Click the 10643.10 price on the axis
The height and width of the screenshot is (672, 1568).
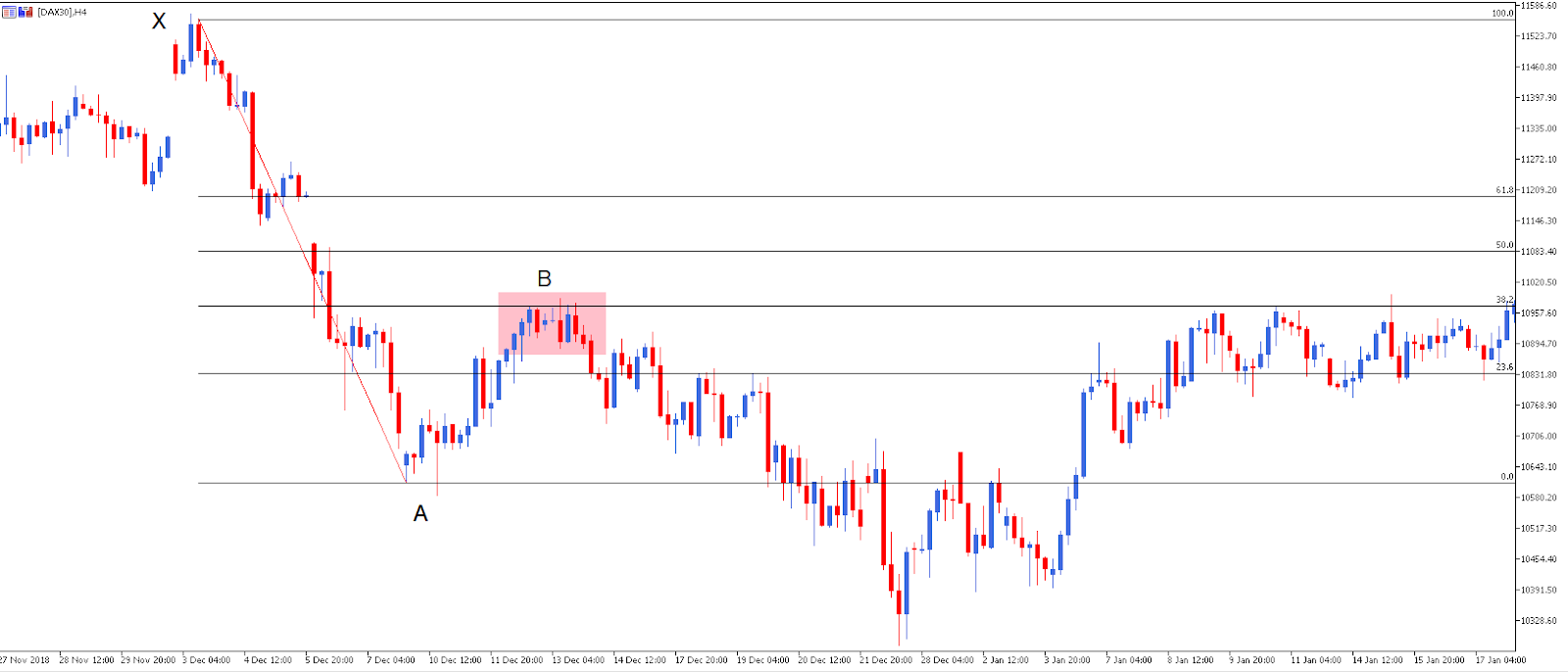(1539, 467)
